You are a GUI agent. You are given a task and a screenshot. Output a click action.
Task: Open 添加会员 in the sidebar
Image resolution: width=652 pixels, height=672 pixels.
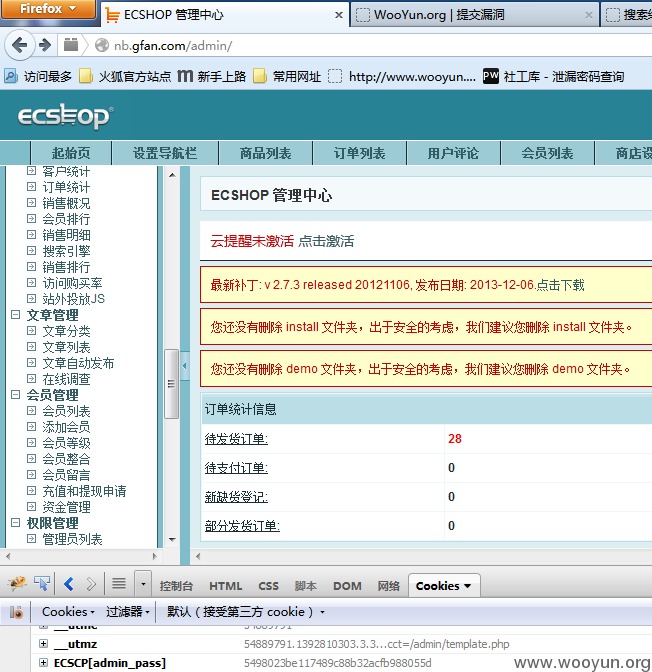click(66, 427)
